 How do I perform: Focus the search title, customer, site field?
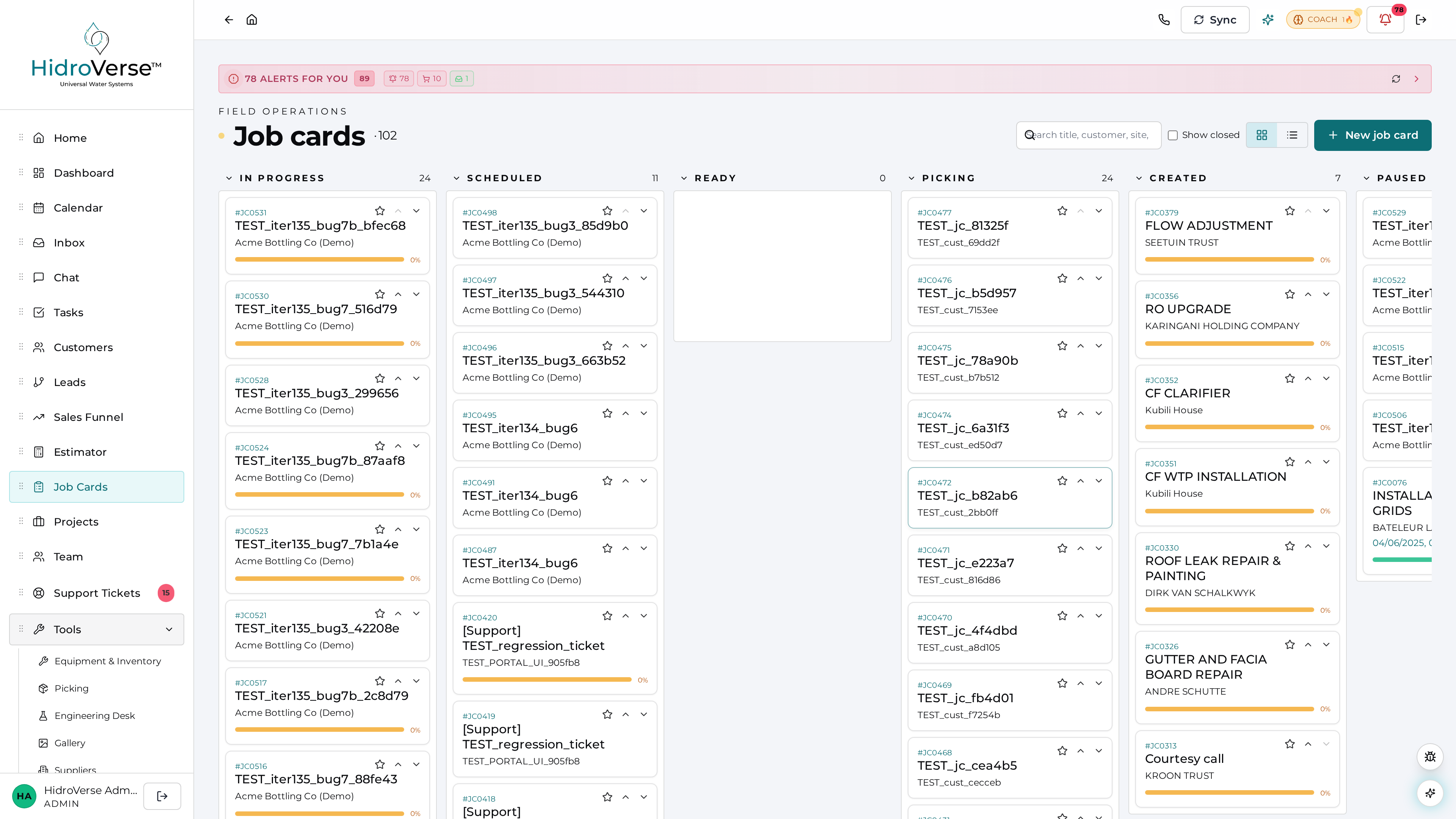tap(1089, 135)
